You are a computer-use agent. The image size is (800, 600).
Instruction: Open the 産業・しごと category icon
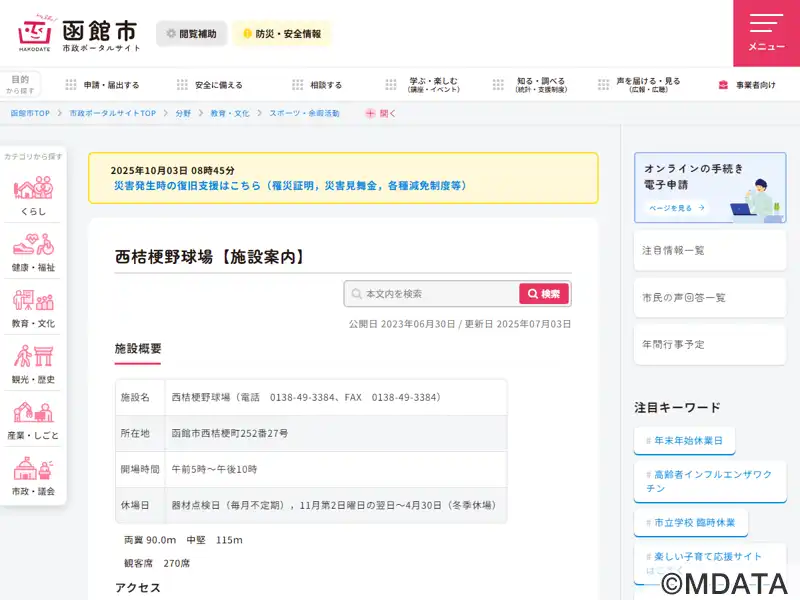point(33,420)
